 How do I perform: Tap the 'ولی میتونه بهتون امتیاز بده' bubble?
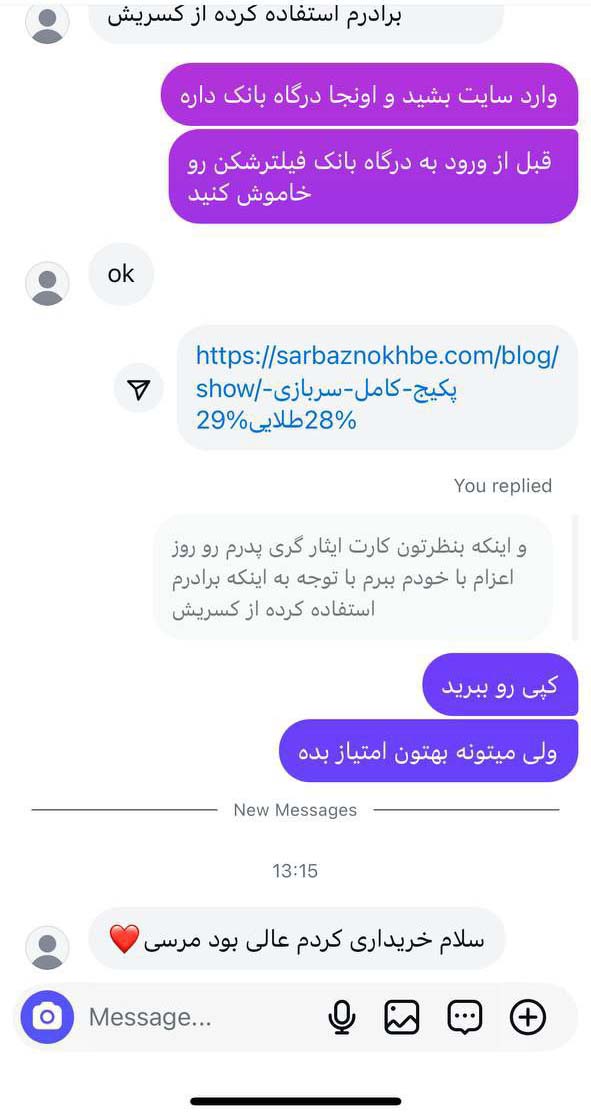[428, 751]
